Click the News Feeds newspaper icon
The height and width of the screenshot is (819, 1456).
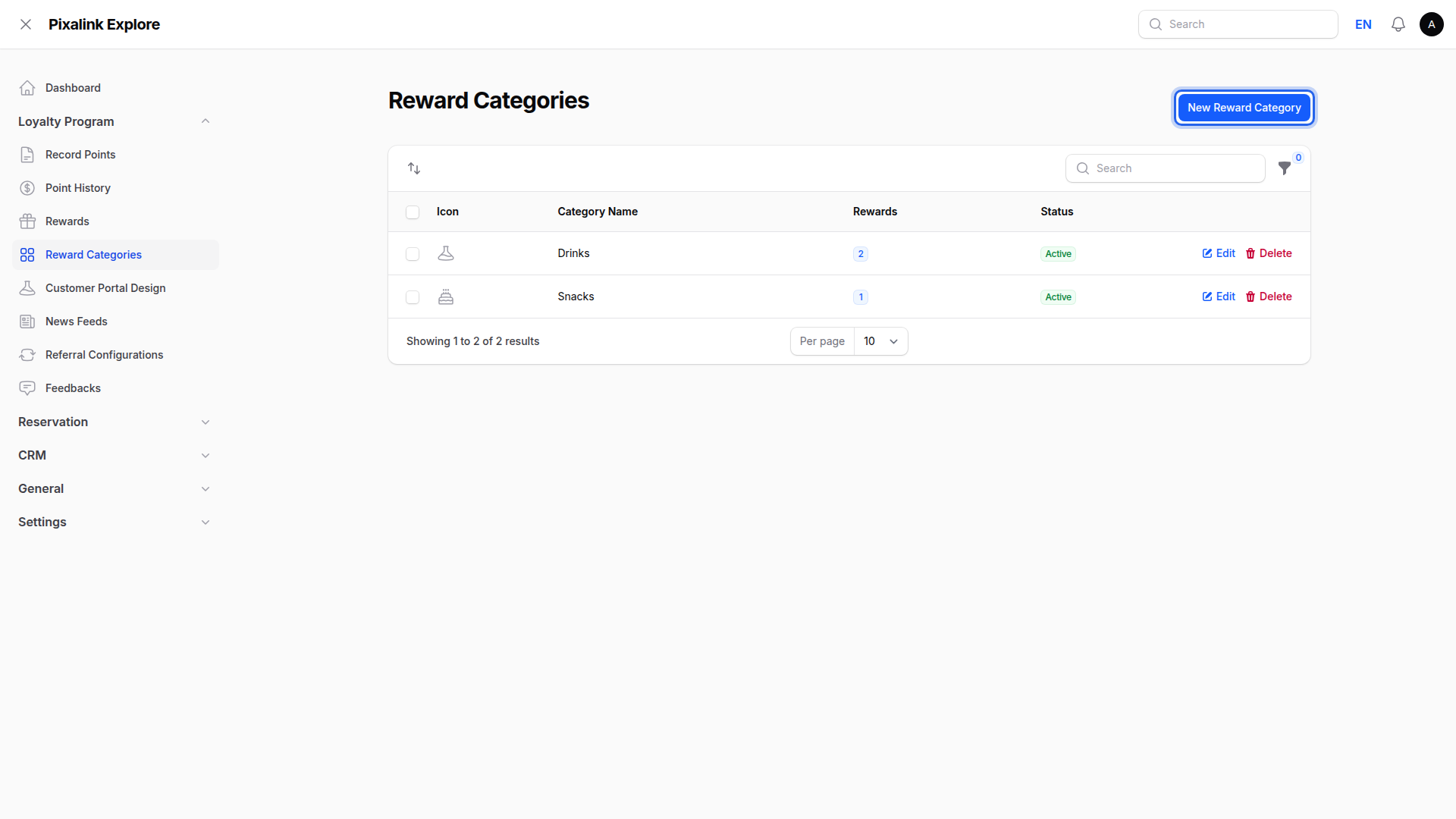click(27, 322)
